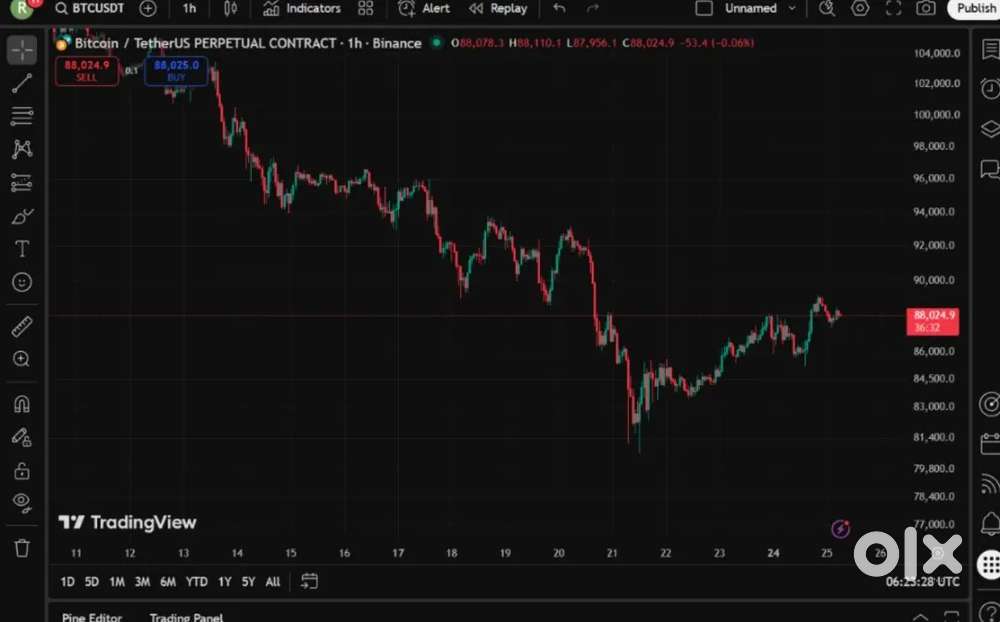Pick the brush drawing tool
The width and height of the screenshot is (1000, 622).
[x=22, y=216]
